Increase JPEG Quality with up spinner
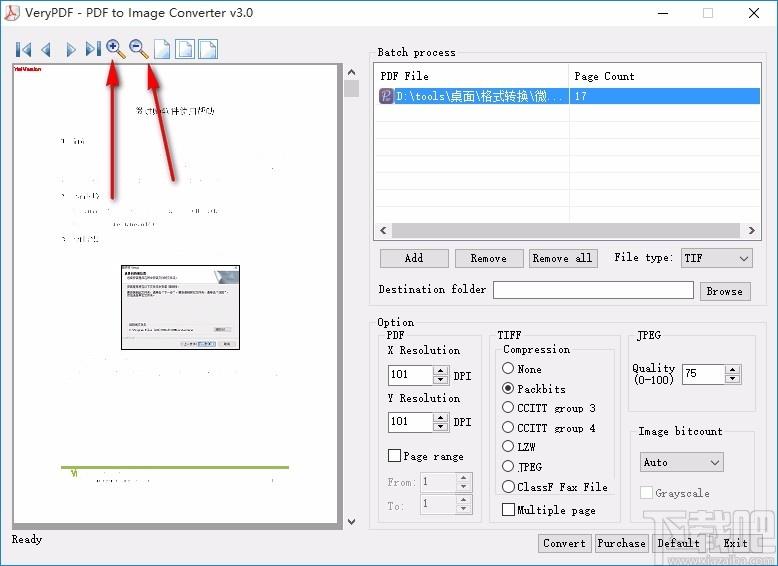The width and height of the screenshot is (778, 566). (733, 370)
